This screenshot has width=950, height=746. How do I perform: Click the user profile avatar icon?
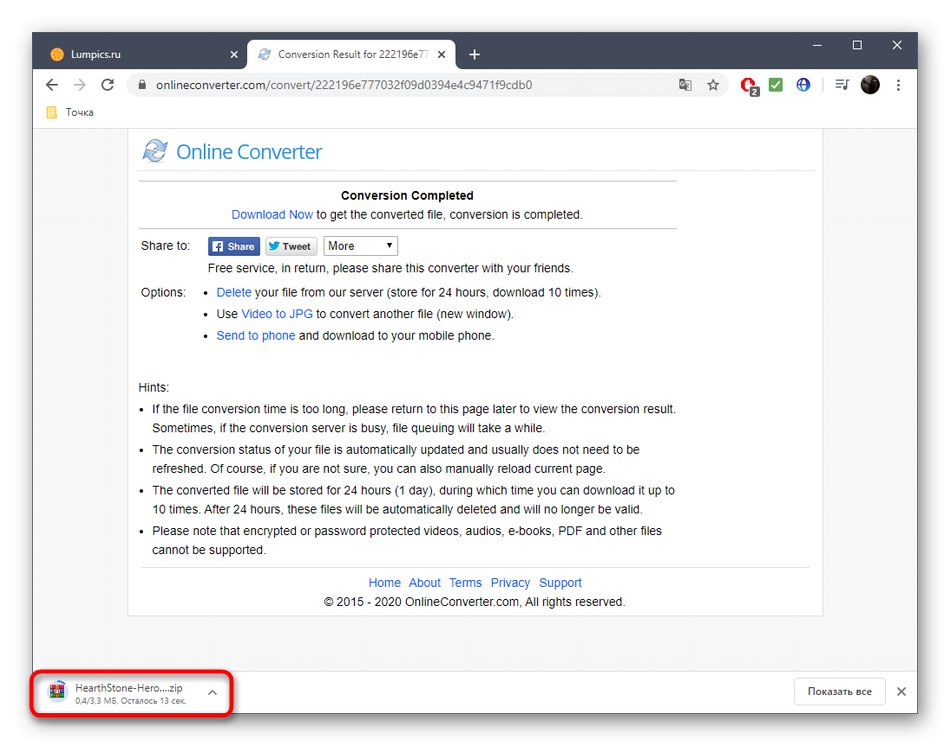point(869,85)
